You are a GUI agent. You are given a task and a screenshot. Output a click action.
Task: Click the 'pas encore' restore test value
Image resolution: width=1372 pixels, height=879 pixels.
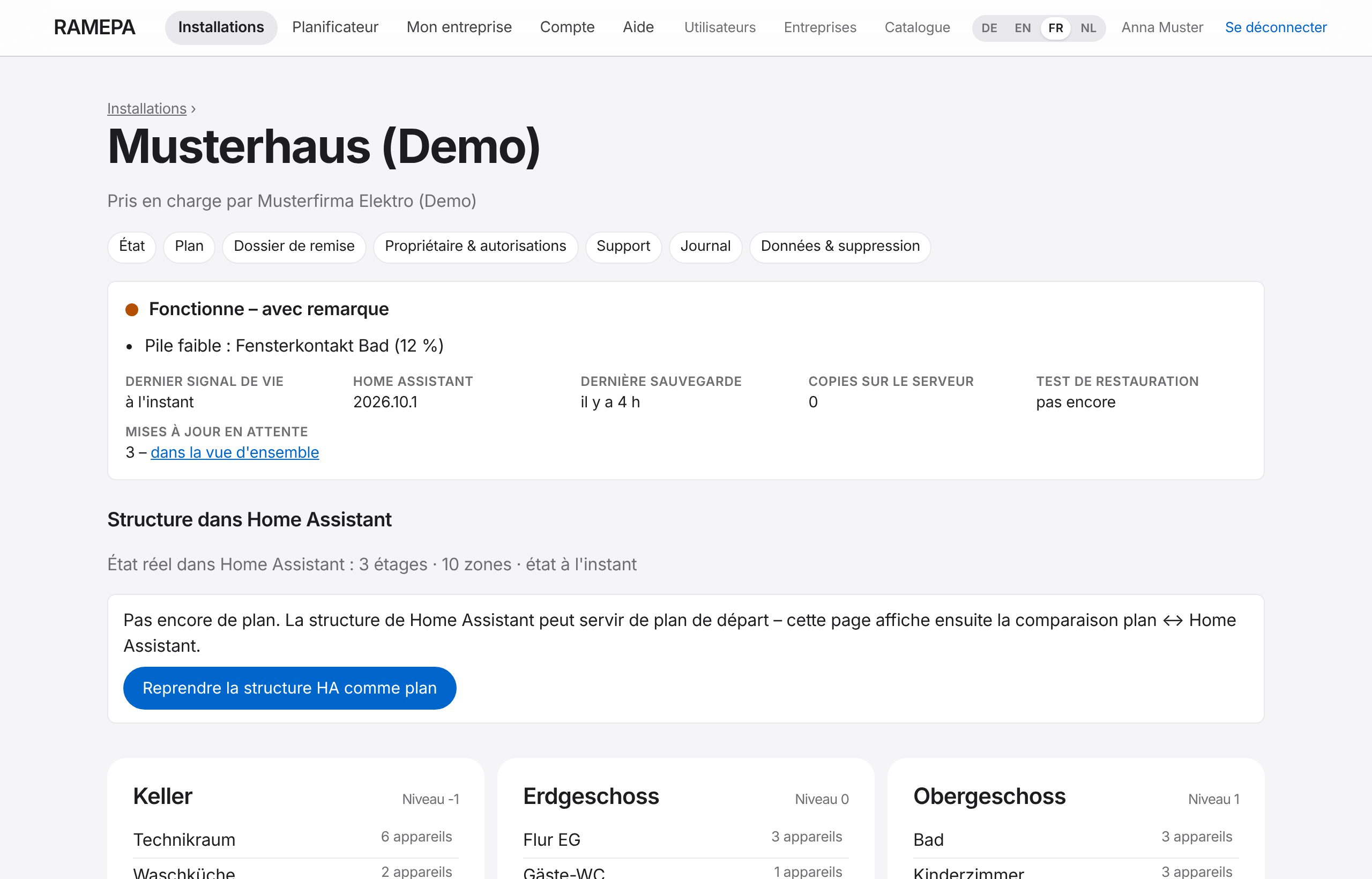[x=1076, y=403]
